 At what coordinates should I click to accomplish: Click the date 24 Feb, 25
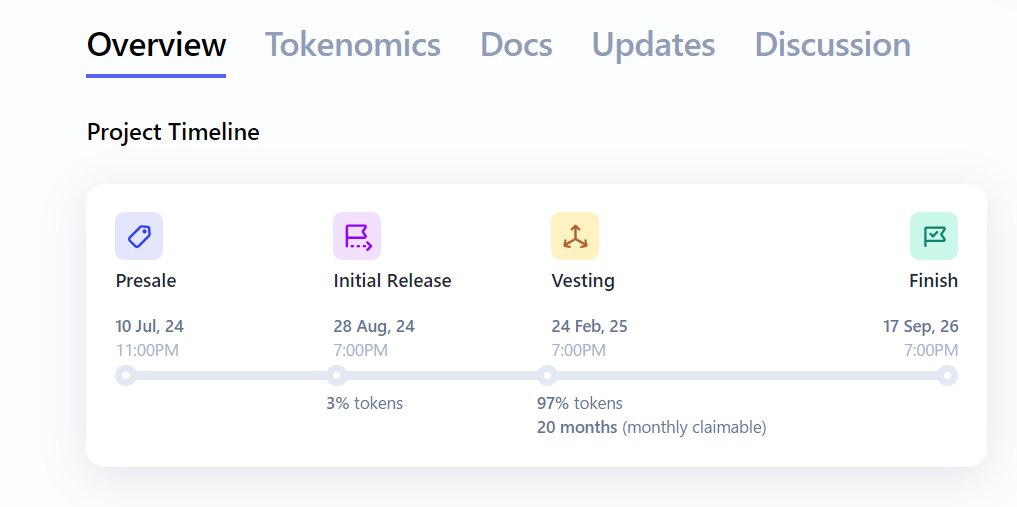pyautogui.click(x=590, y=326)
